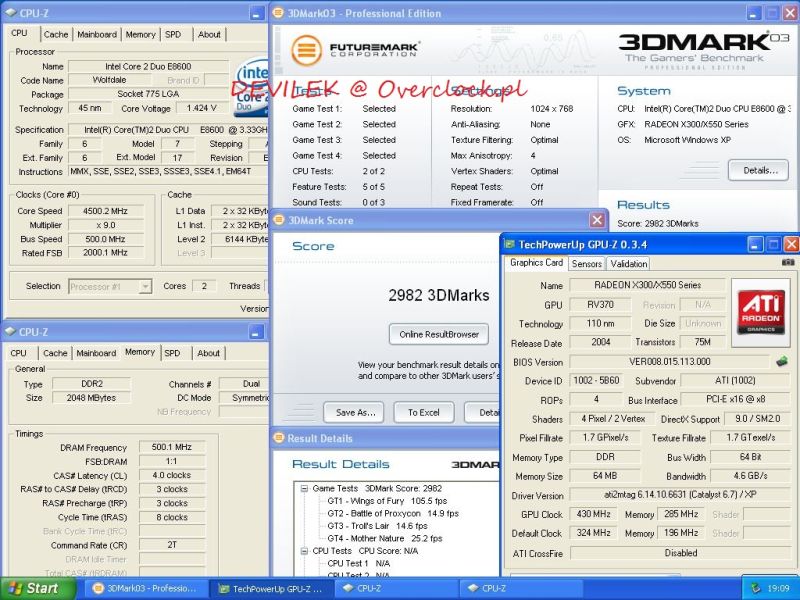Click the 3DMark03 title bar icon

coord(278,13)
